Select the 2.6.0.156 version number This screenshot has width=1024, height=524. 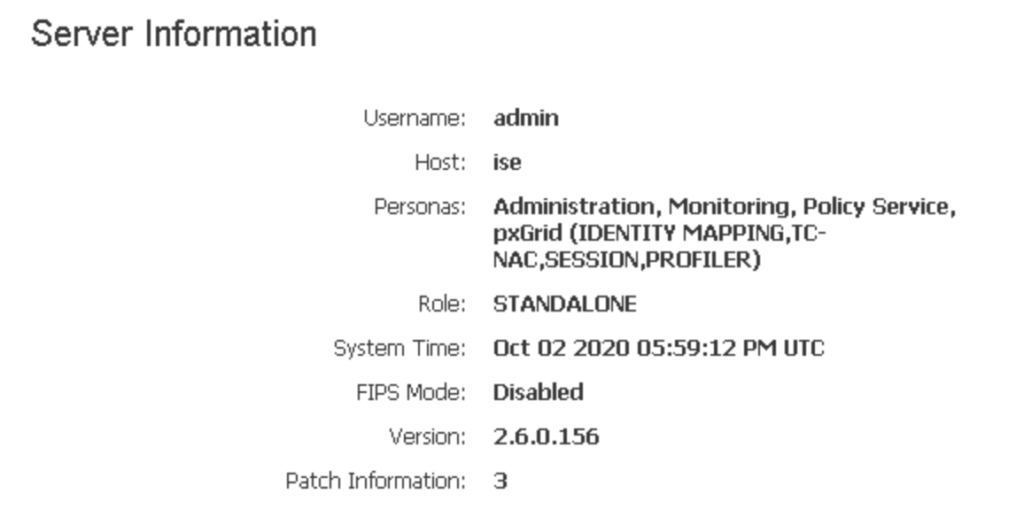pyautogui.click(x=546, y=436)
